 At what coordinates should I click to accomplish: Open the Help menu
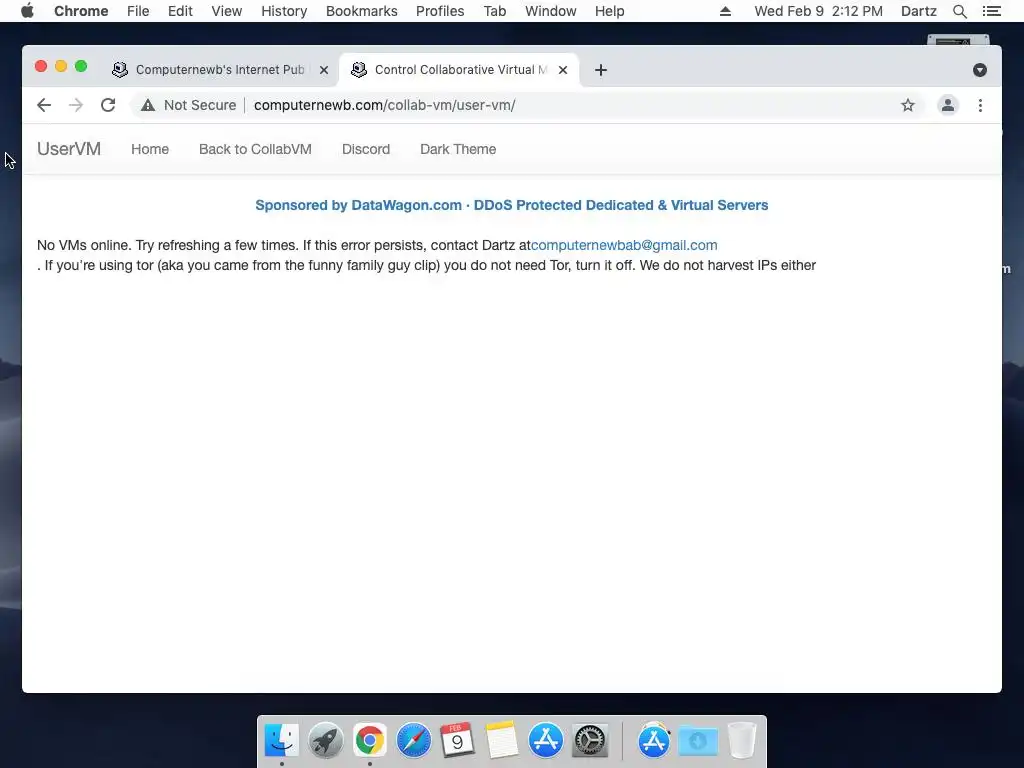point(609,11)
